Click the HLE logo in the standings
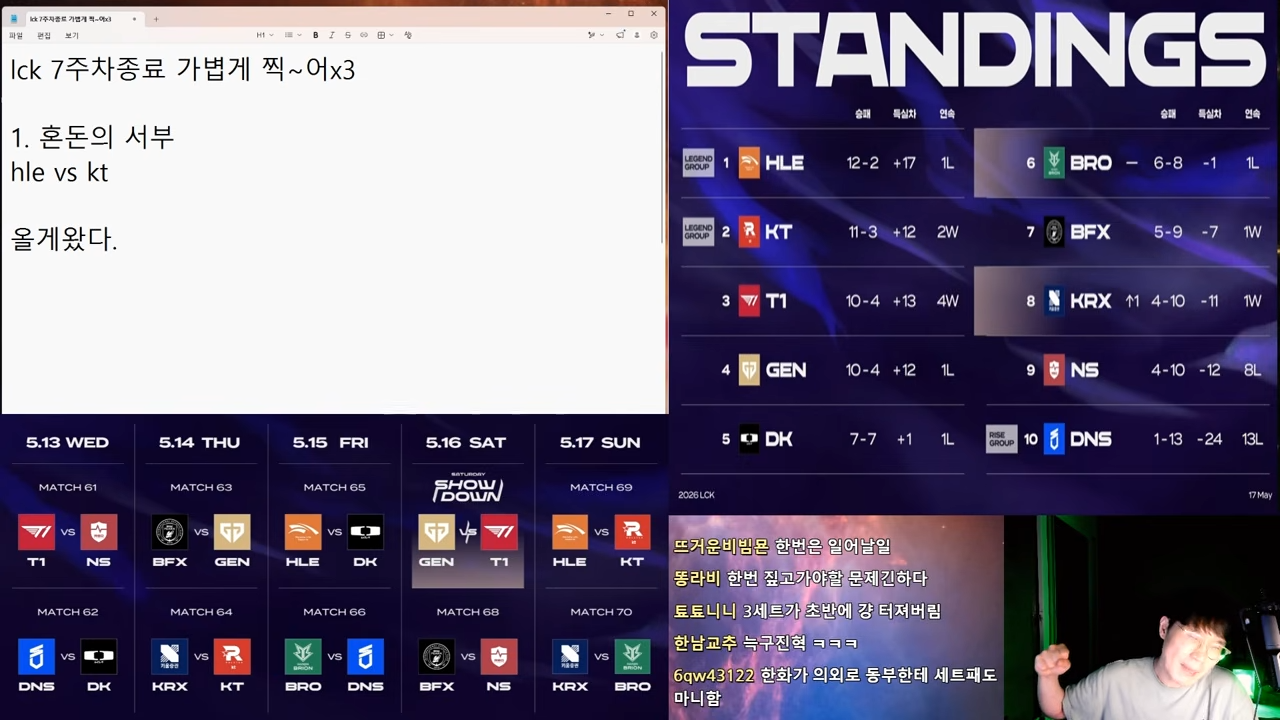 [x=749, y=163]
